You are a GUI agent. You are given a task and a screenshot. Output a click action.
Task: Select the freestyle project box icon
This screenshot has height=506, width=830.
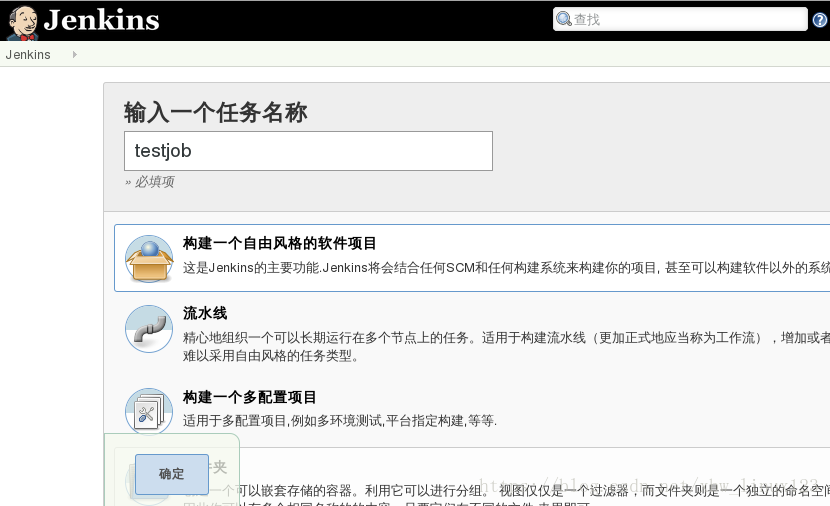(x=149, y=258)
